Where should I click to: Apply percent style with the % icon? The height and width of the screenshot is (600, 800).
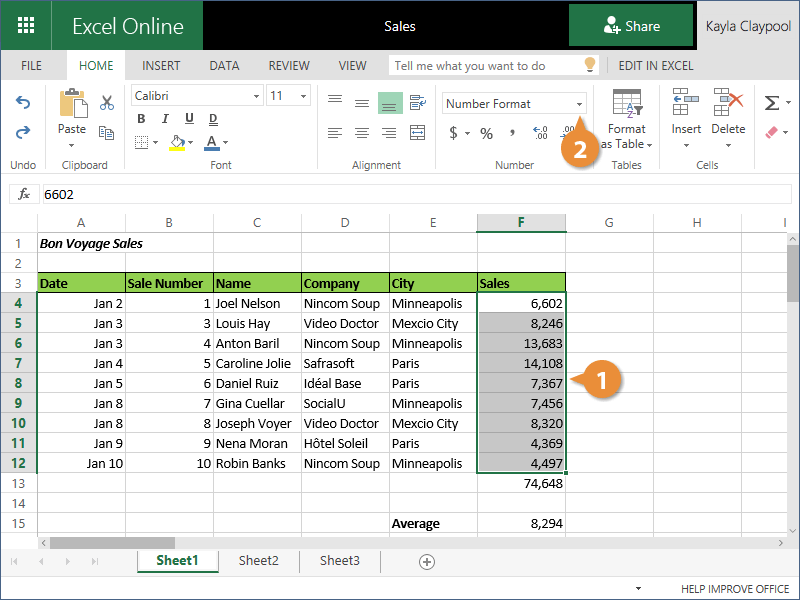pos(486,133)
